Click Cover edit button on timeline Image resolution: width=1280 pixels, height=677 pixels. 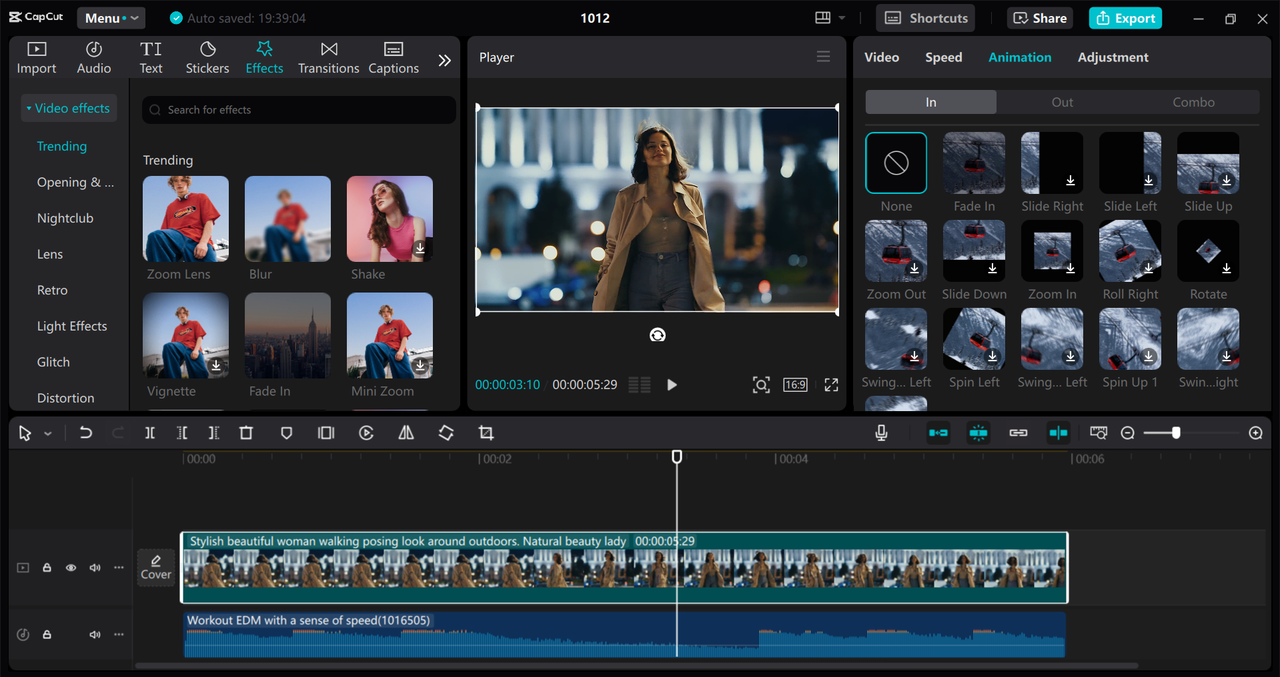[x=156, y=567]
